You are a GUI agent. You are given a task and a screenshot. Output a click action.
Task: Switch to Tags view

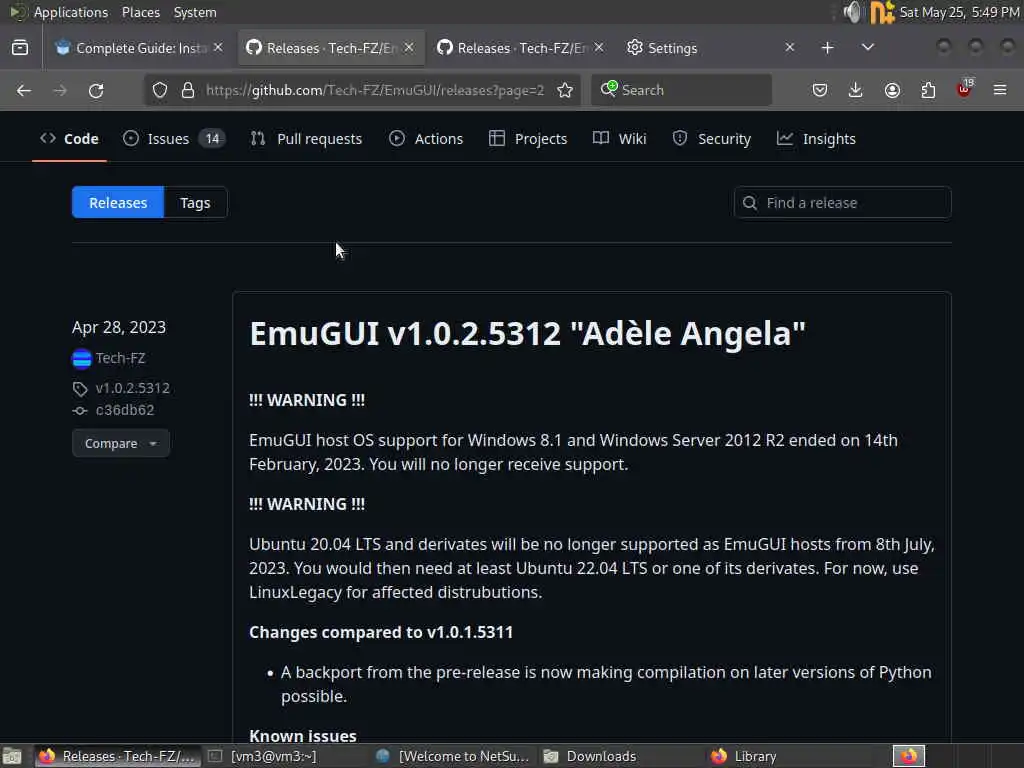[x=195, y=203]
